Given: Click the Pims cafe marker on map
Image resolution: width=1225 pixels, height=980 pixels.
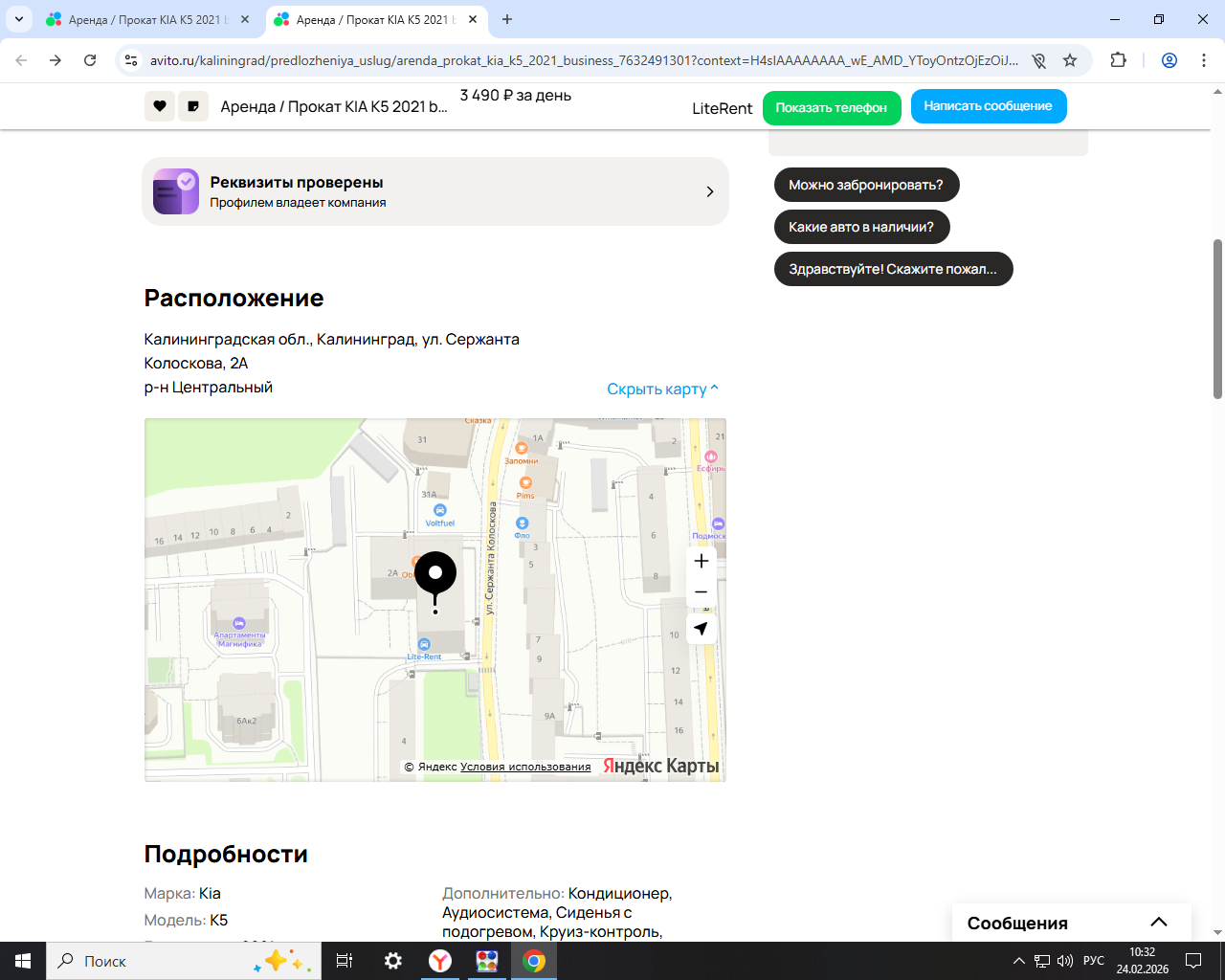Looking at the screenshot, I should pos(525,483).
